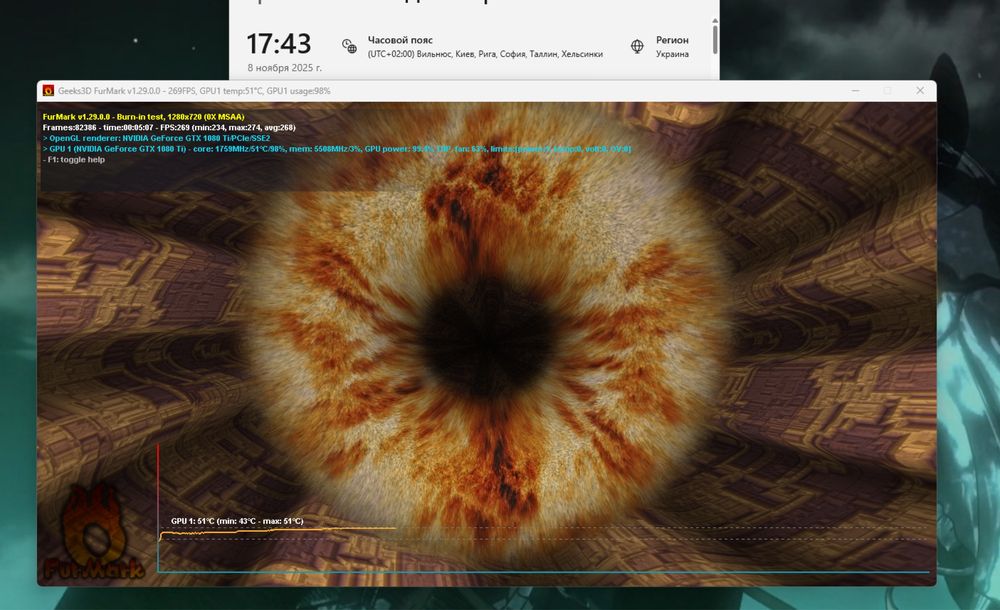Click the date '8 ноября 2025 г.'
The image size is (1000, 610).
[x=284, y=68]
